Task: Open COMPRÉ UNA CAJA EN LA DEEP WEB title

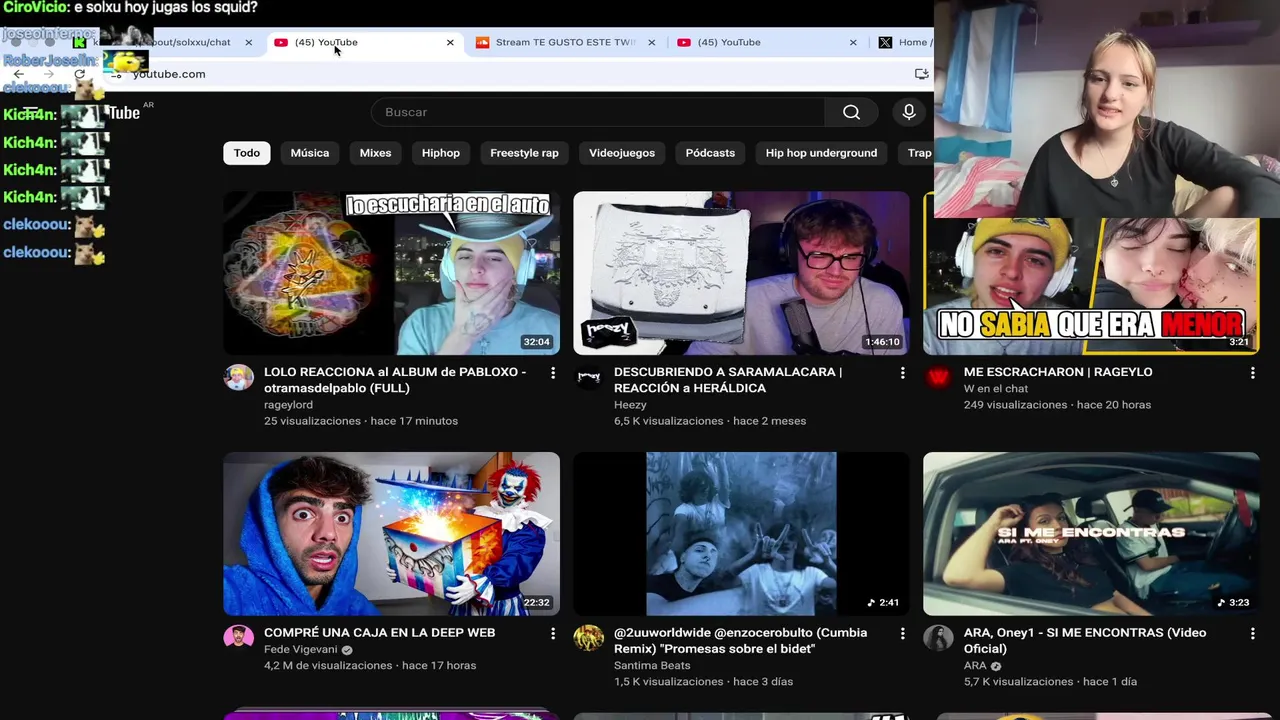Action: (x=379, y=633)
